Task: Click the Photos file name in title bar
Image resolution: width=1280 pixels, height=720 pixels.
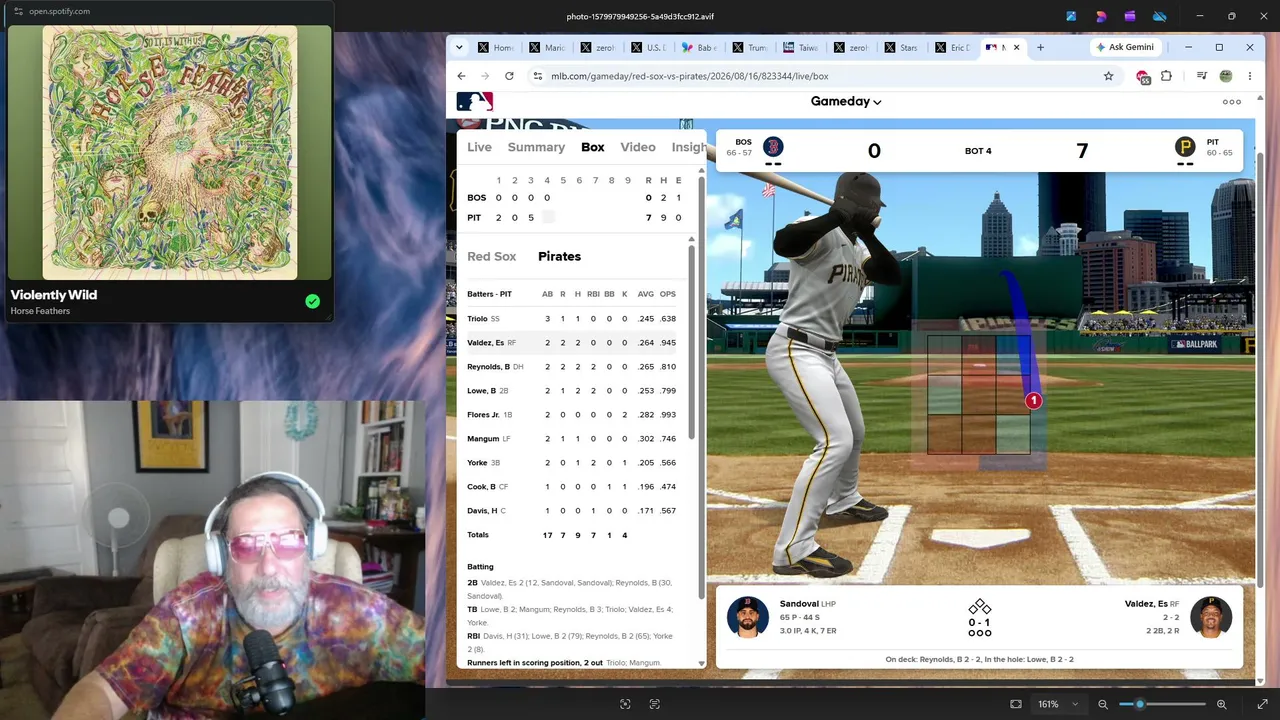Action: [640, 16]
